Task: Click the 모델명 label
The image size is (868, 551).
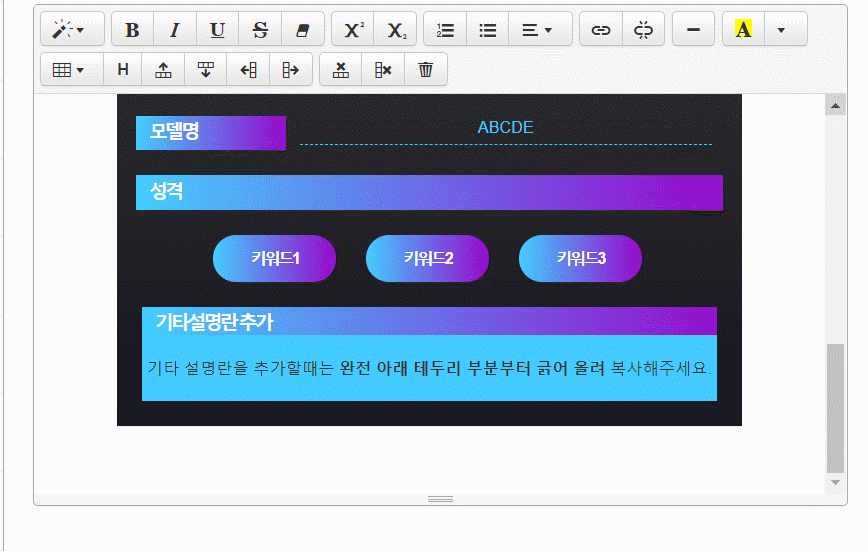Action: coord(211,133)
